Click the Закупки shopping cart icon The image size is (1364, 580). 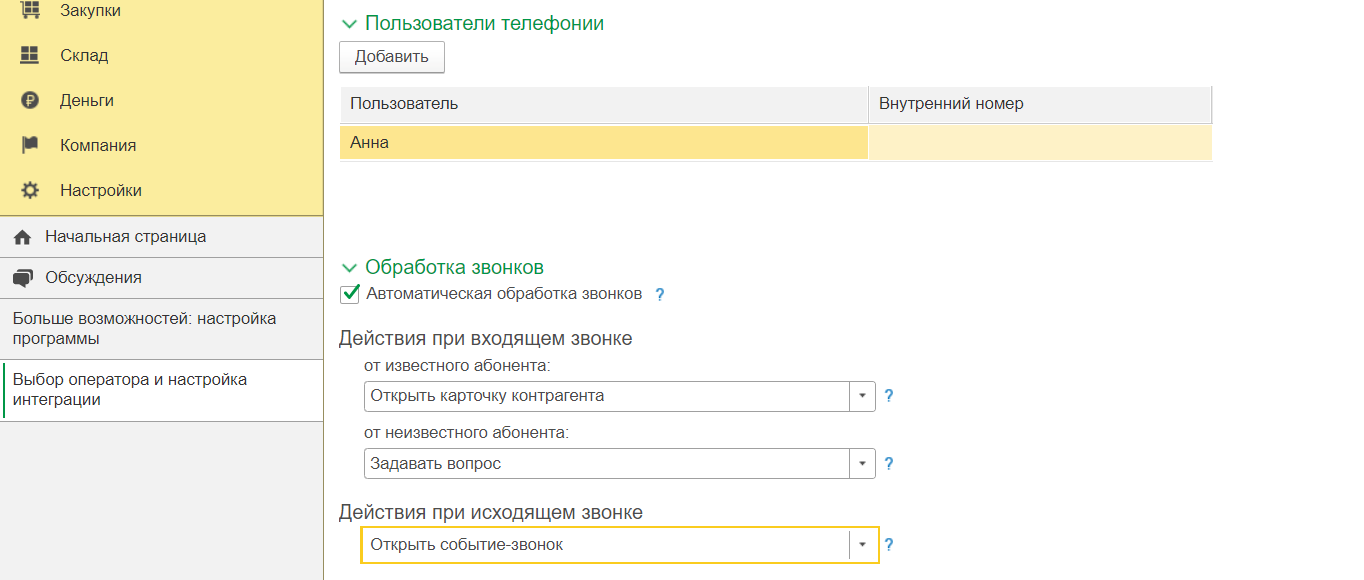30,10
